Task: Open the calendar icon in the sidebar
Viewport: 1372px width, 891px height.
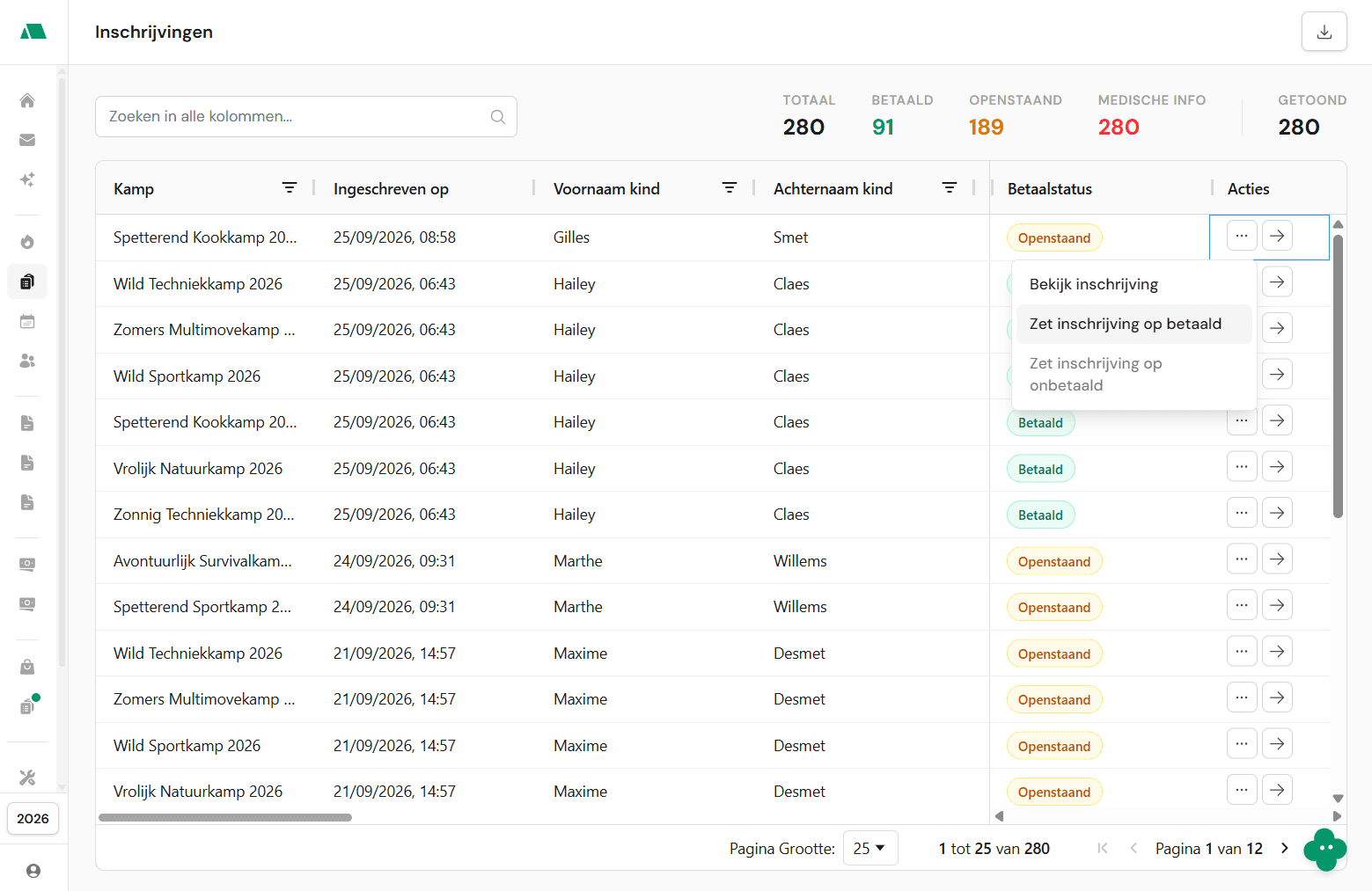Action: point(27,321)
